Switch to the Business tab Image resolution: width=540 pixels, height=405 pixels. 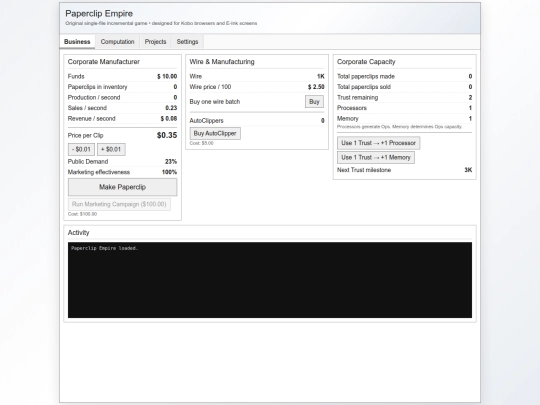[77, 42]
